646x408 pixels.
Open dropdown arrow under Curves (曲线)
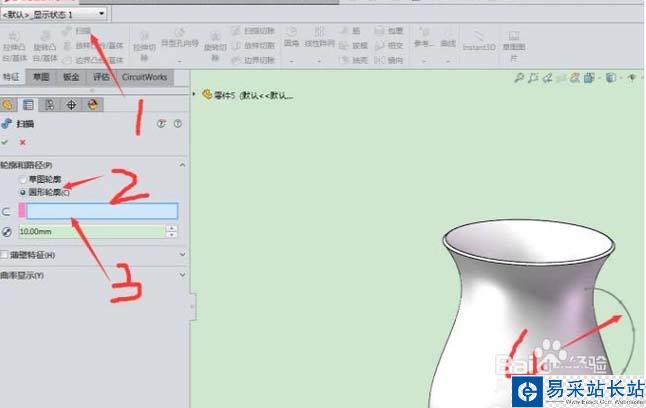(448, 61)
